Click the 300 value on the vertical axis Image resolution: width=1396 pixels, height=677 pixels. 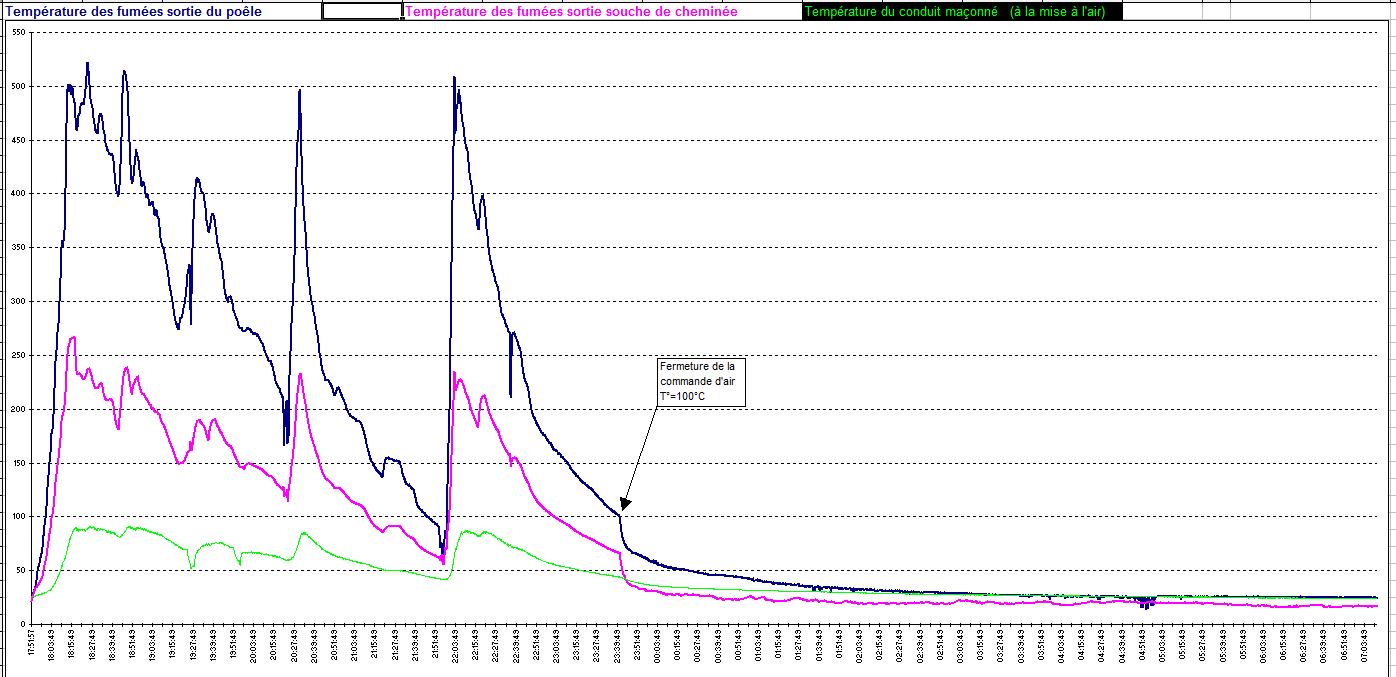pos(18,301)
